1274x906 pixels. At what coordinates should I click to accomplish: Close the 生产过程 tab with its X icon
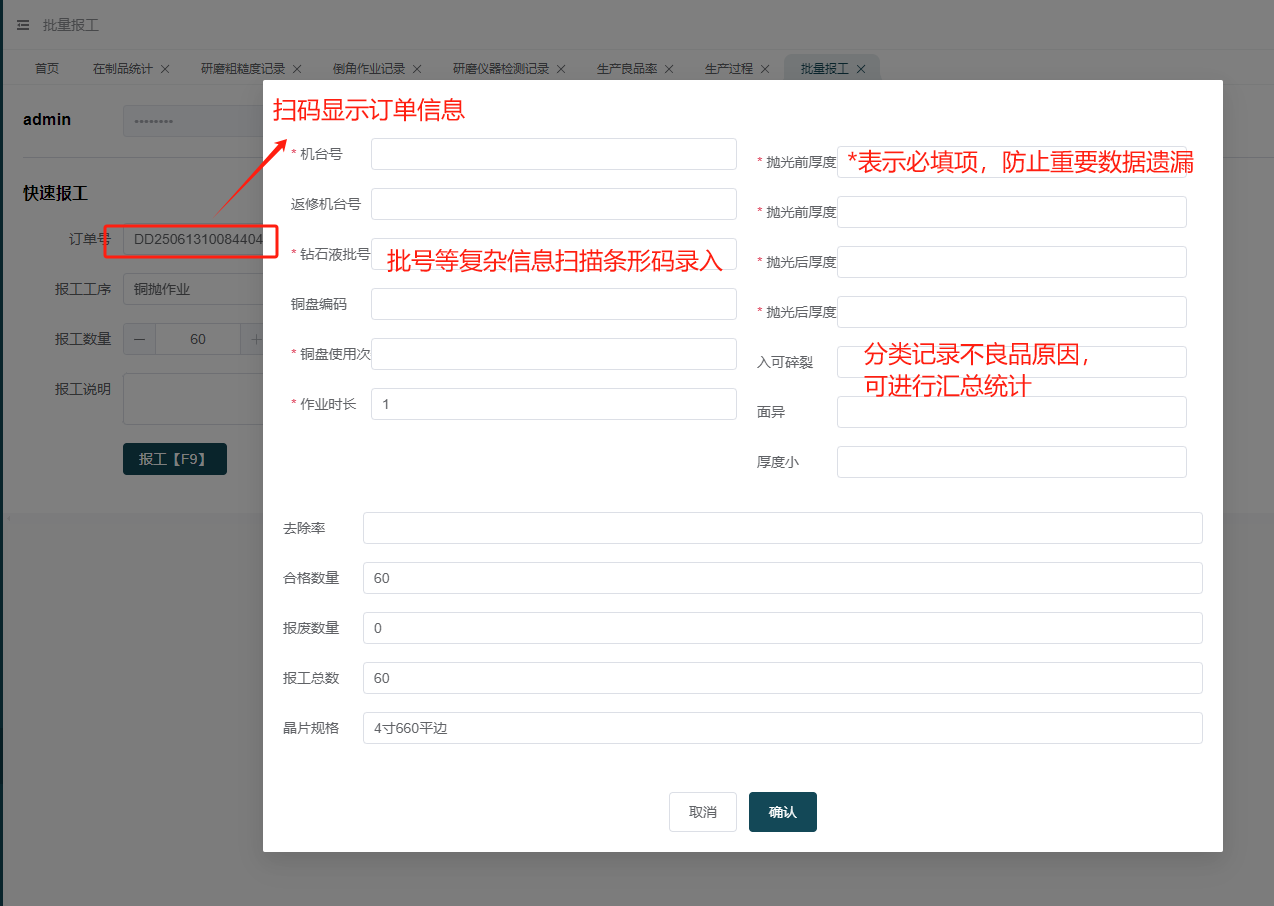coord(765,69)
